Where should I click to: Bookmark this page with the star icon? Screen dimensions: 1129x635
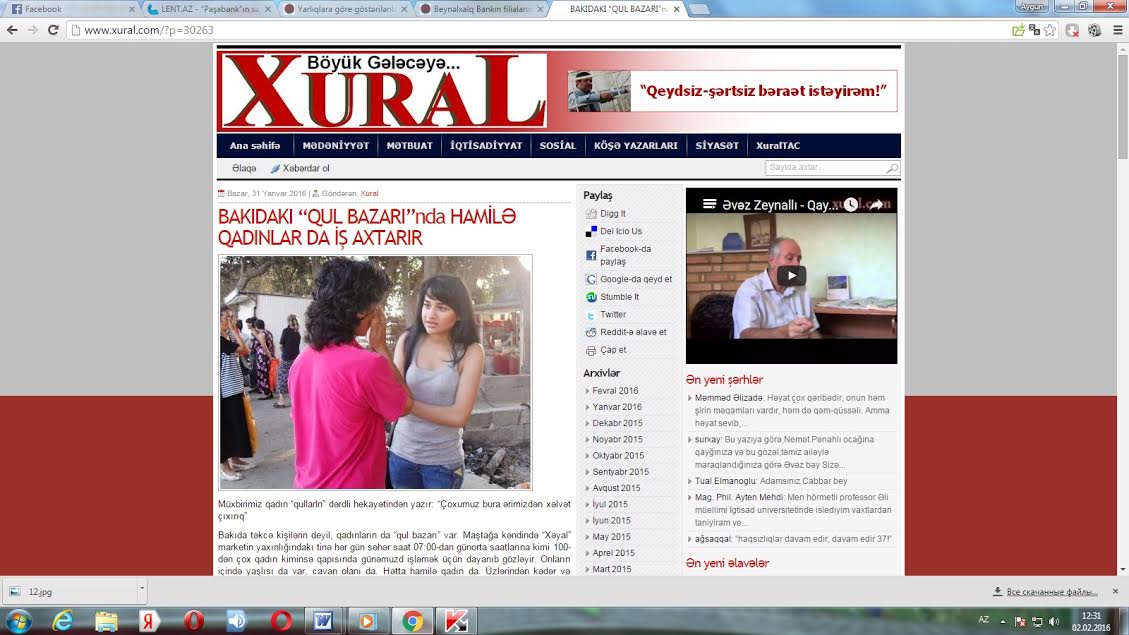pos(1050,30)
